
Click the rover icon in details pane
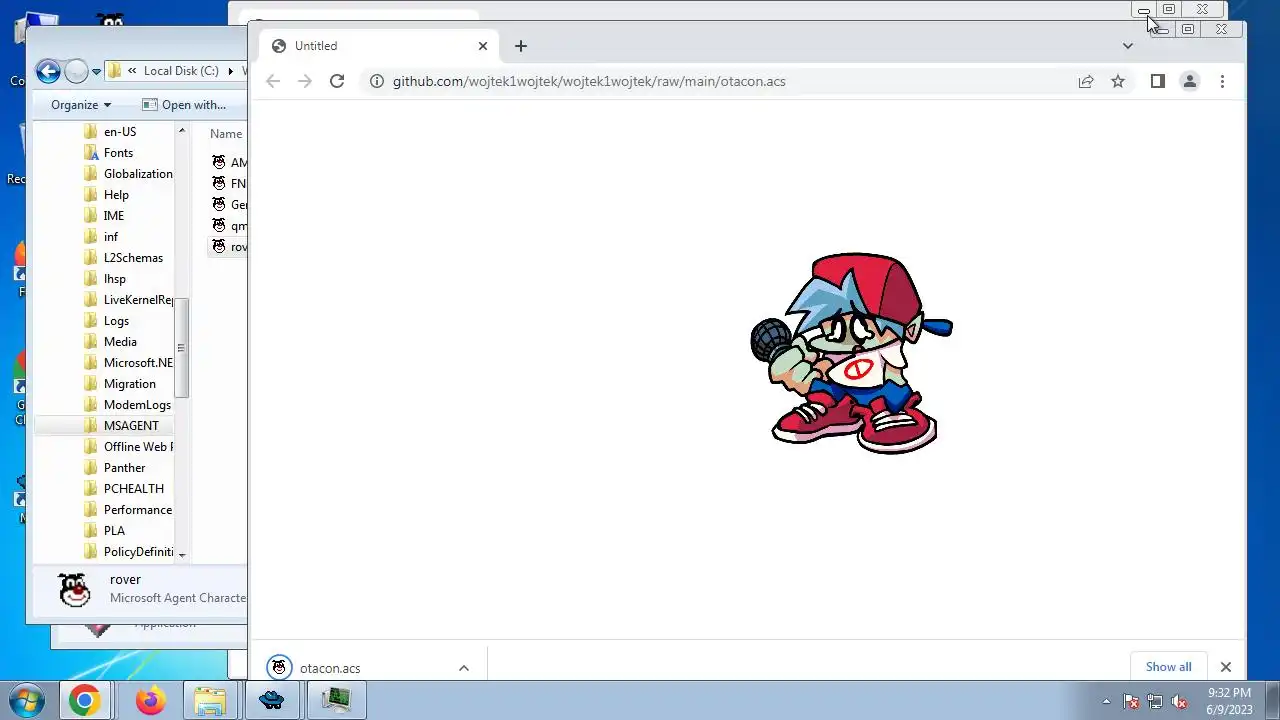[75, 589]
